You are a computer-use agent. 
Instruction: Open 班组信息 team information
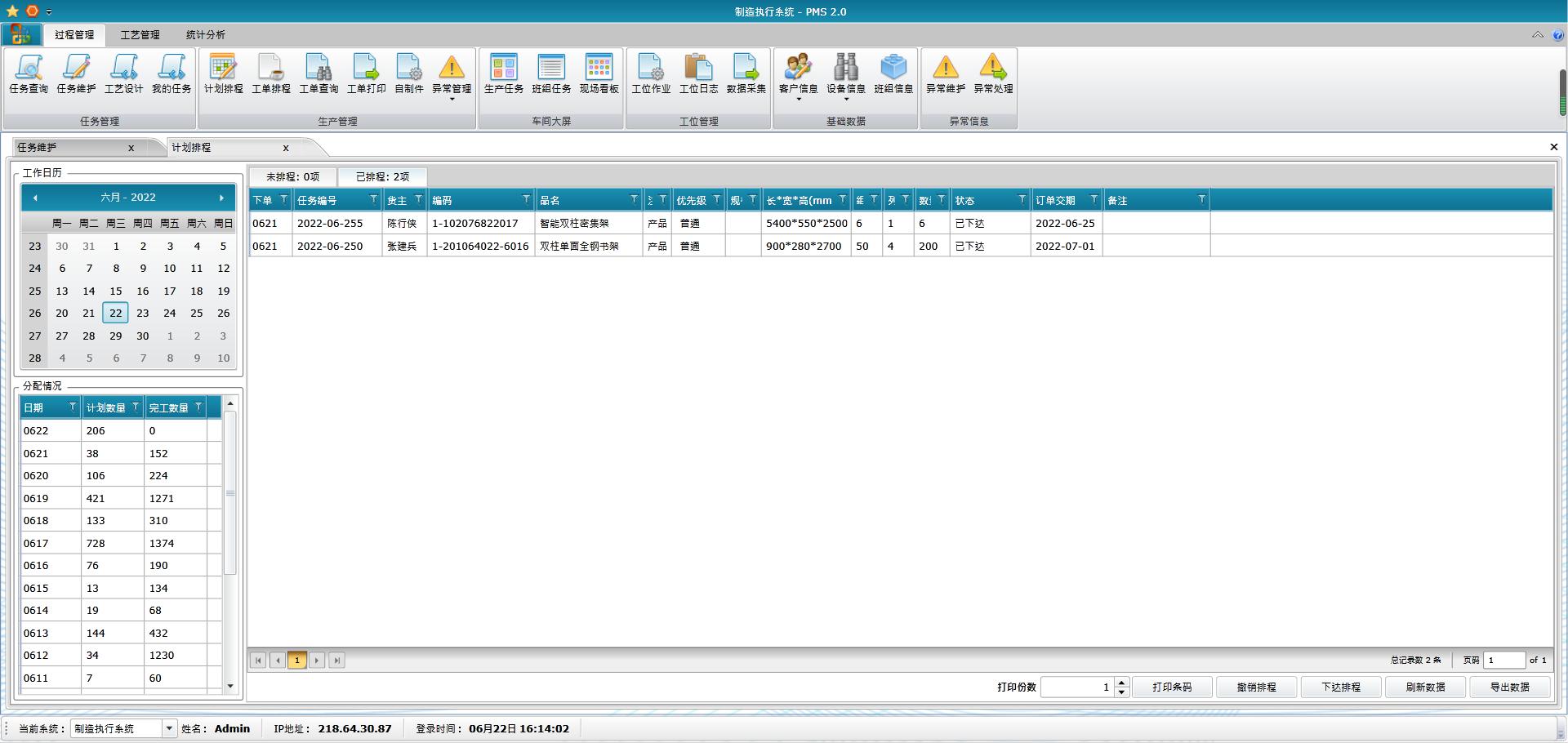pos(893,73)
